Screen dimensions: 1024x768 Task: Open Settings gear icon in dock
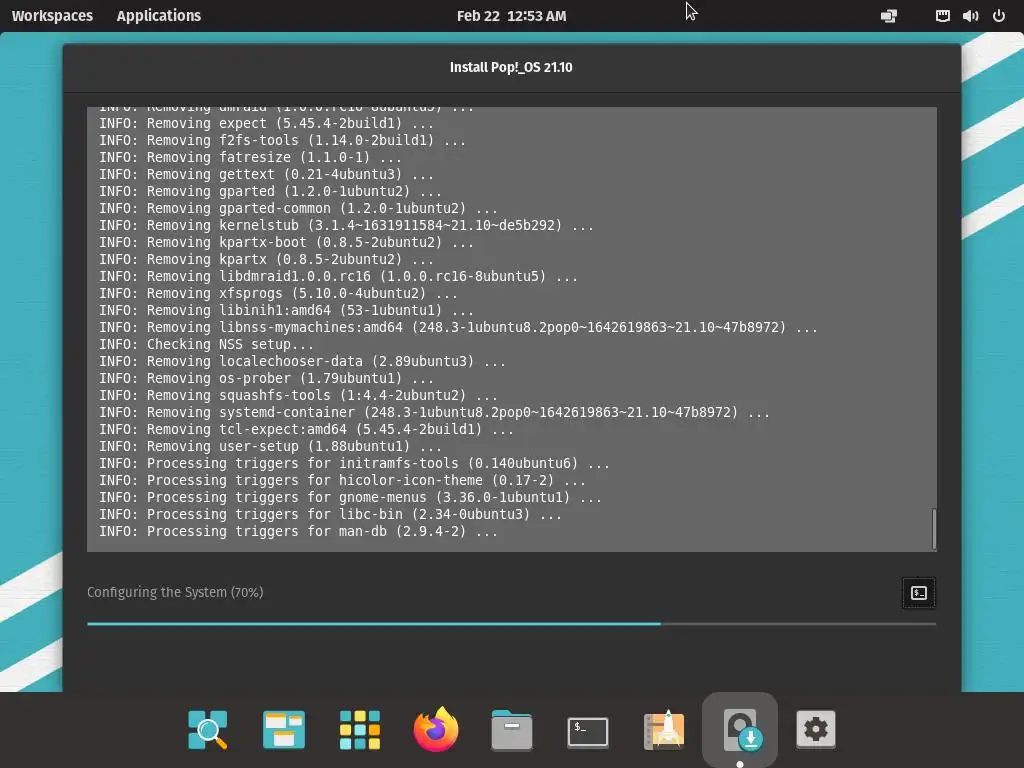tap(816, 729)
